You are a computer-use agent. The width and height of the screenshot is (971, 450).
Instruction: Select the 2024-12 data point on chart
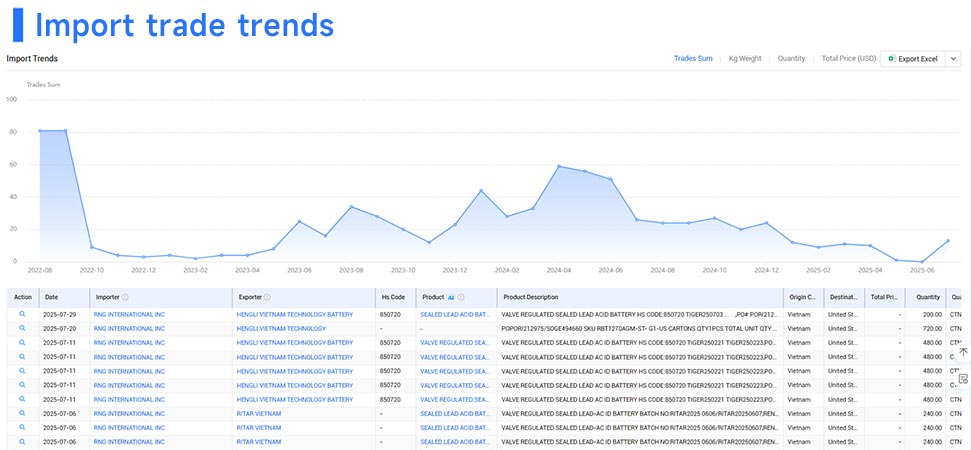(767, 223)
